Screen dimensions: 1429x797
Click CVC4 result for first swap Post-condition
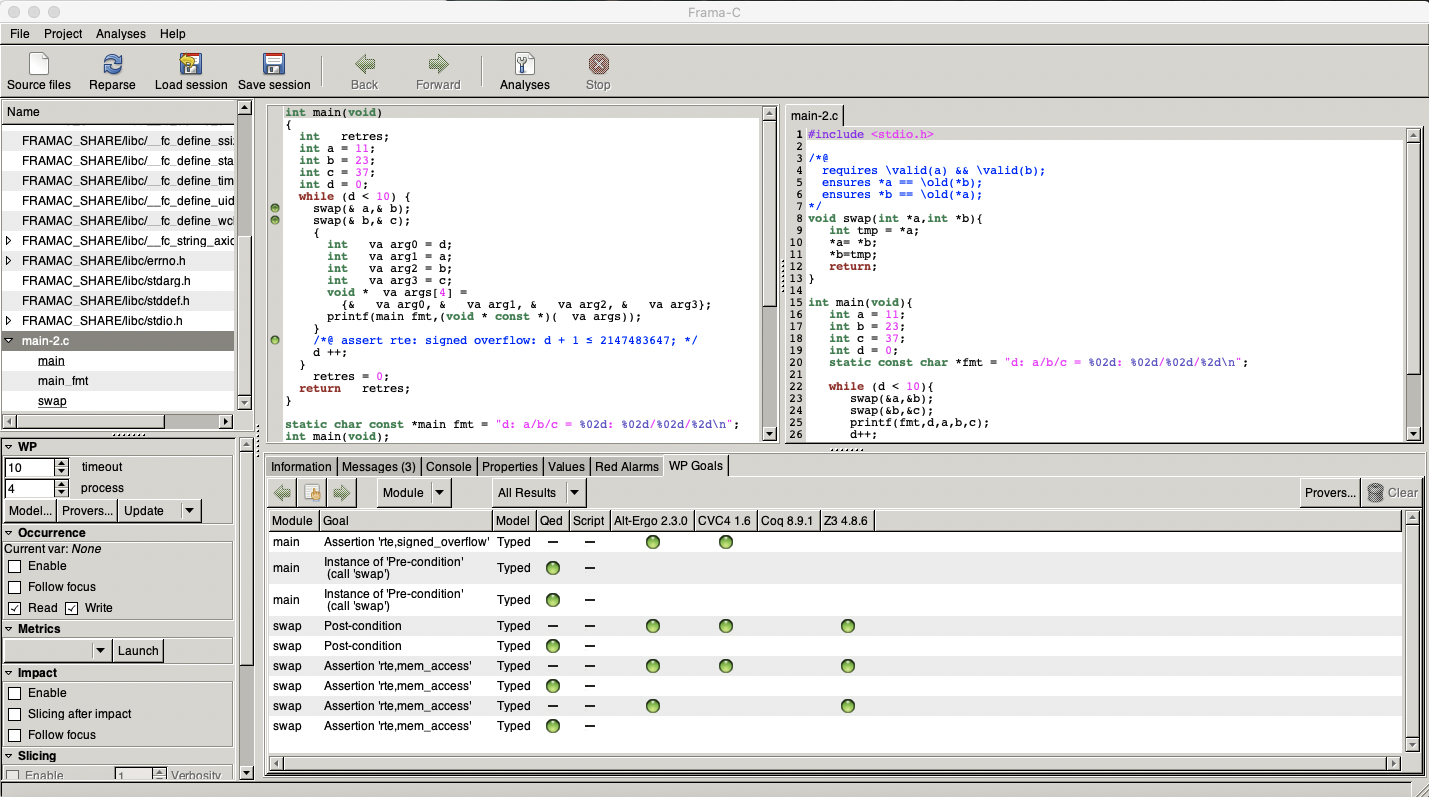point(726,626)
